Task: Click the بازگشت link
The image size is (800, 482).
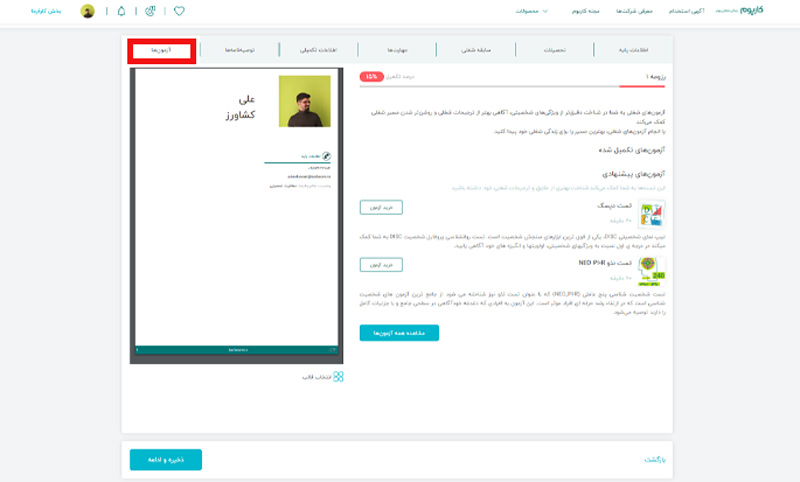Action: tap(655, 460)
